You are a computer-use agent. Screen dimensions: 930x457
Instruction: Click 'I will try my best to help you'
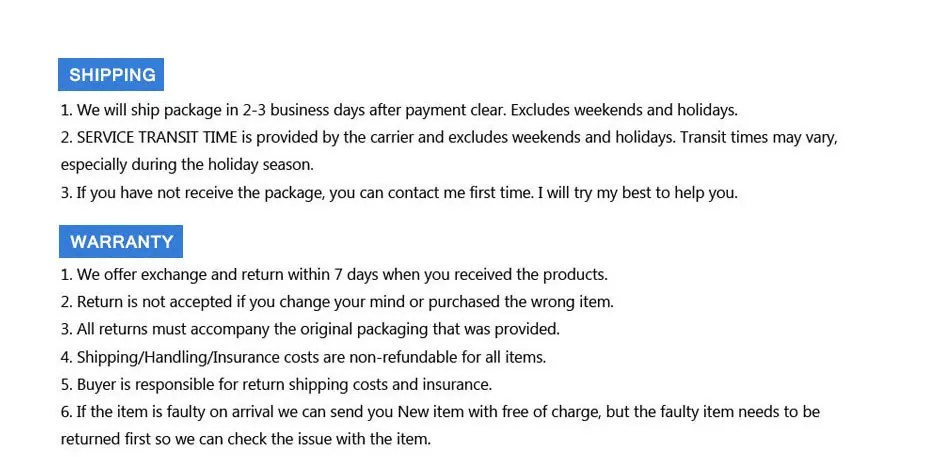(638, 193)
